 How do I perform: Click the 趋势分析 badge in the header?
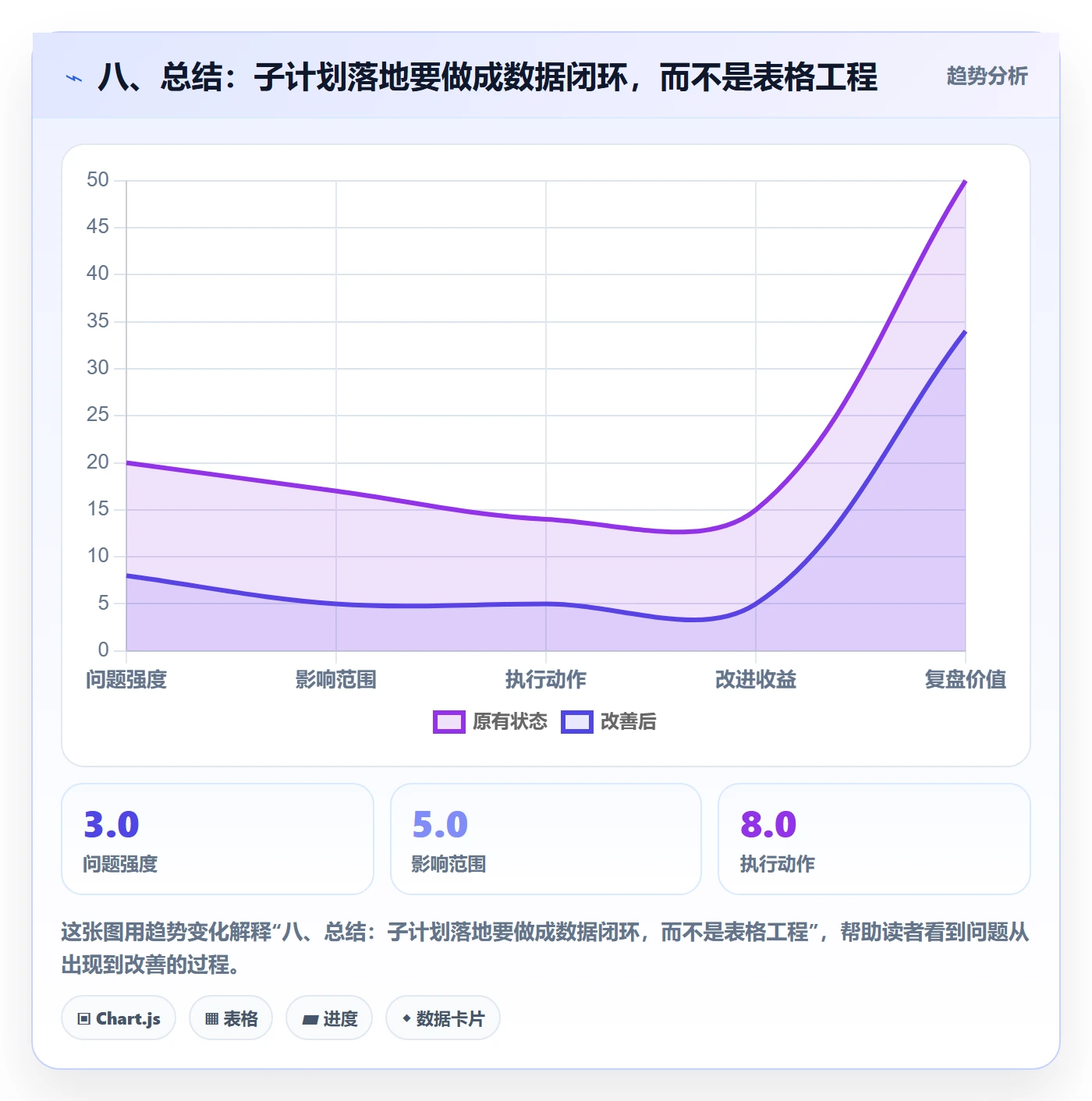click(x=987, y=76)
